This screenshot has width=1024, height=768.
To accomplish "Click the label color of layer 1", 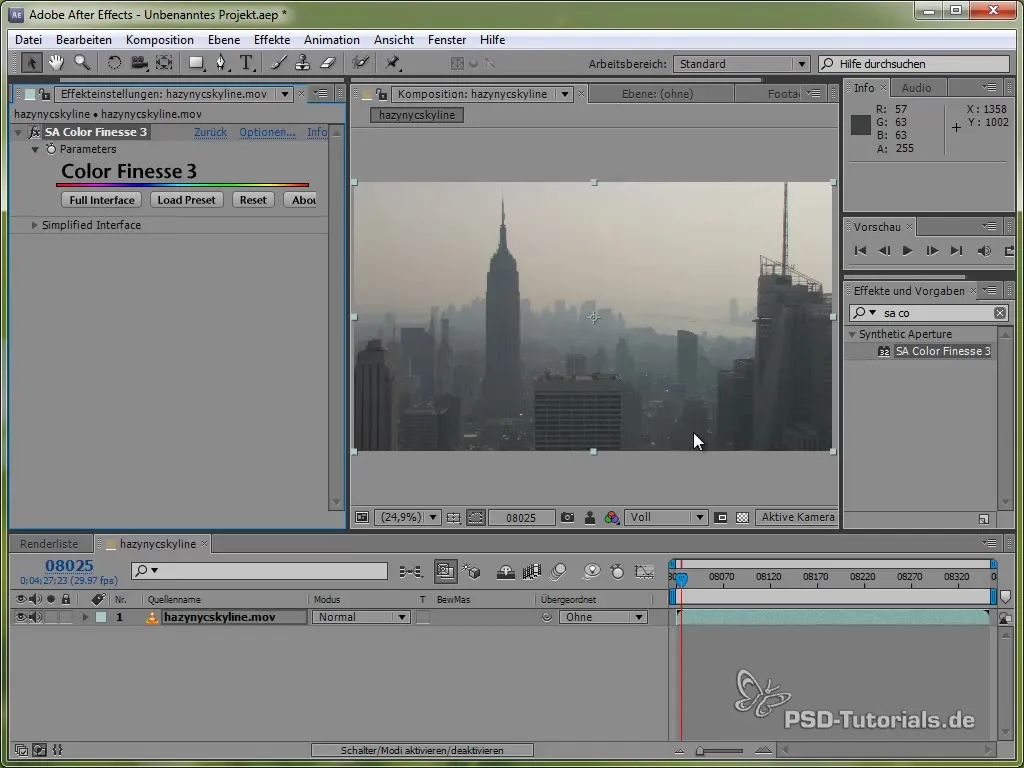I will tap(101, 617).
